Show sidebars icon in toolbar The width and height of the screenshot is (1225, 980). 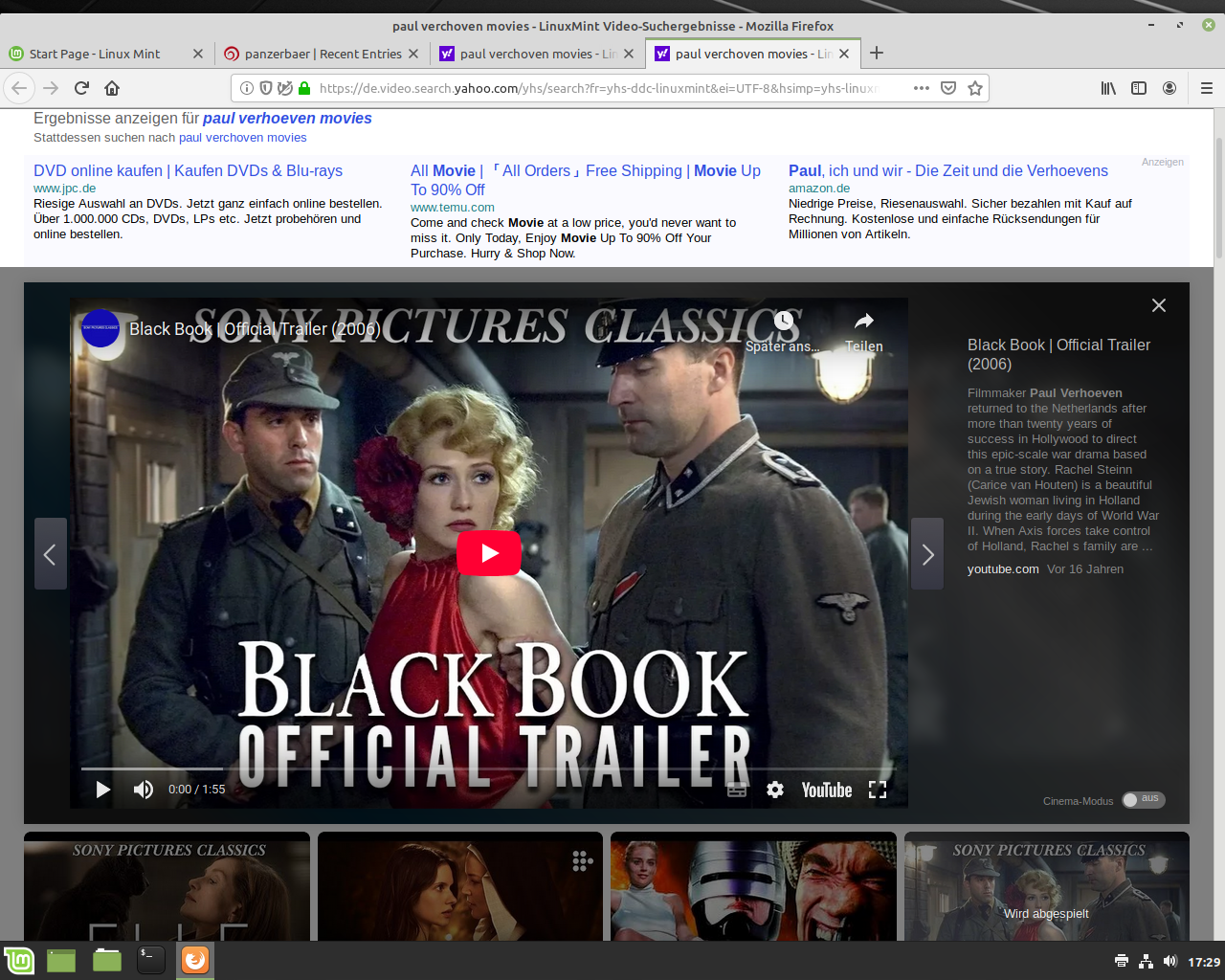pos(1139,88)
